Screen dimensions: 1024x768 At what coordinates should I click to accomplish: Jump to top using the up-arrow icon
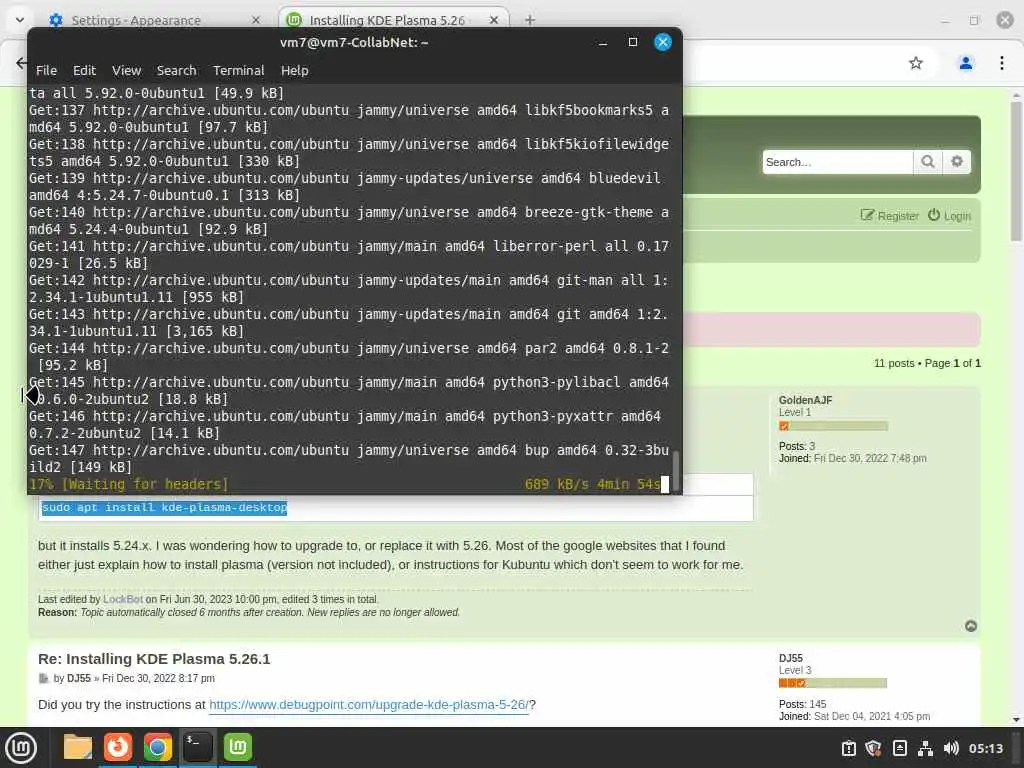point(971,626)
